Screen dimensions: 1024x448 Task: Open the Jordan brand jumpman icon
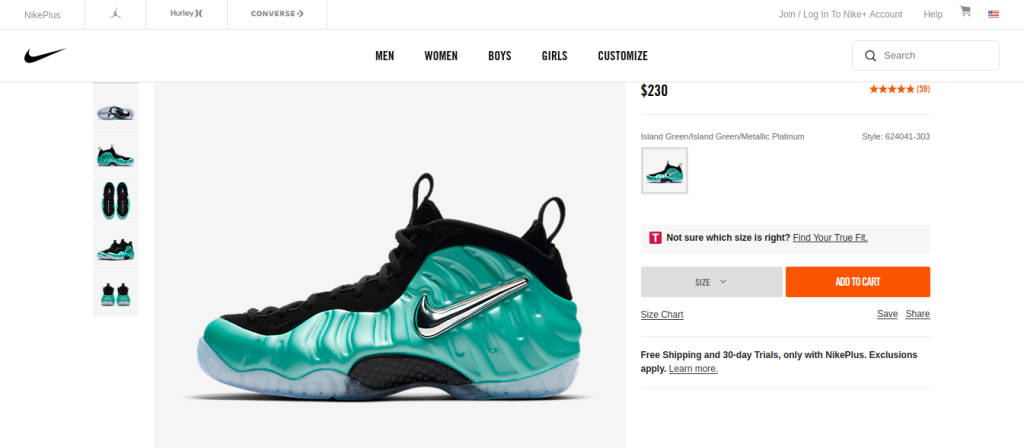[116, 14]
